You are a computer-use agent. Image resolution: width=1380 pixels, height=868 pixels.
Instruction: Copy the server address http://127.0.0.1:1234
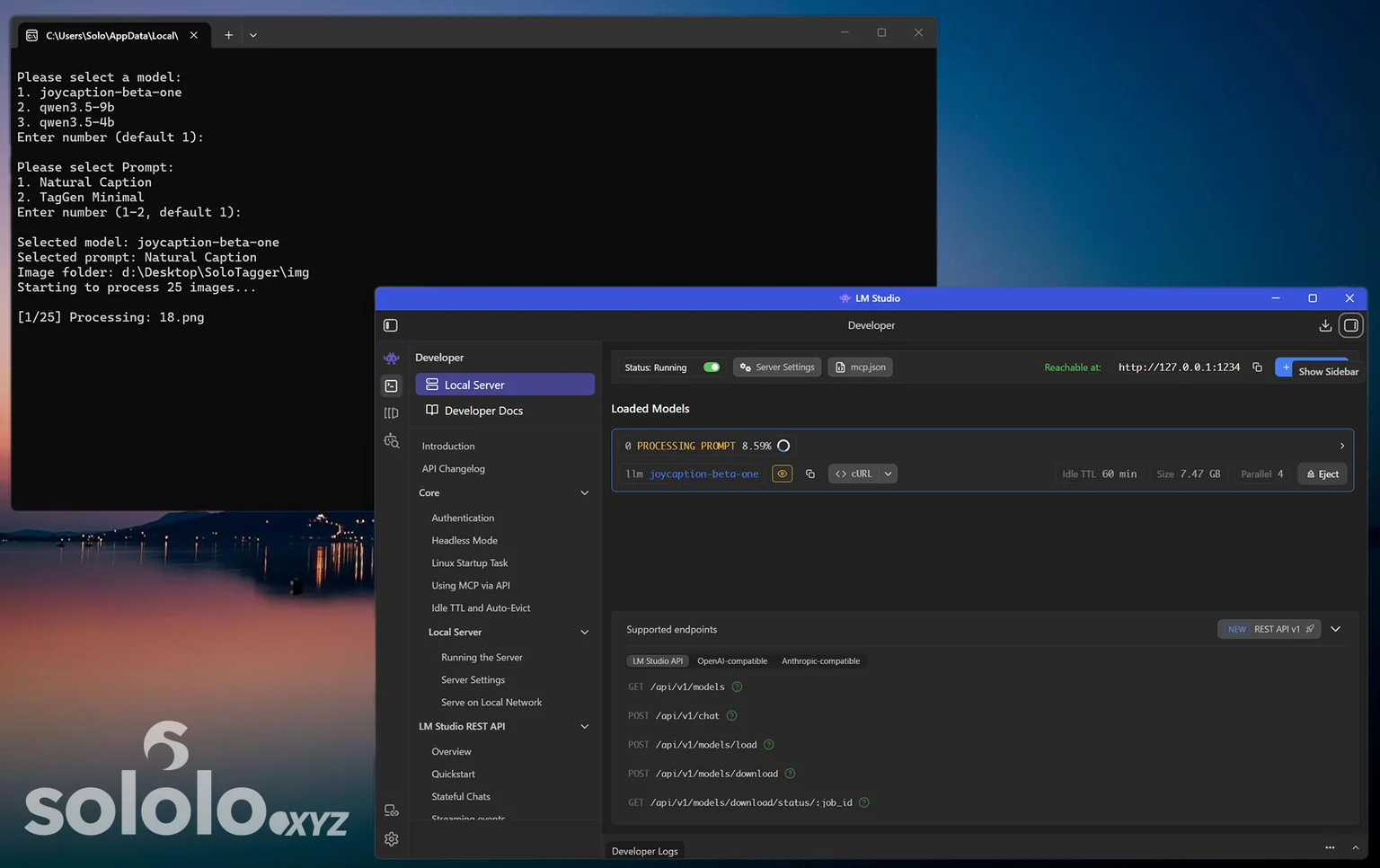(1257, 368)
